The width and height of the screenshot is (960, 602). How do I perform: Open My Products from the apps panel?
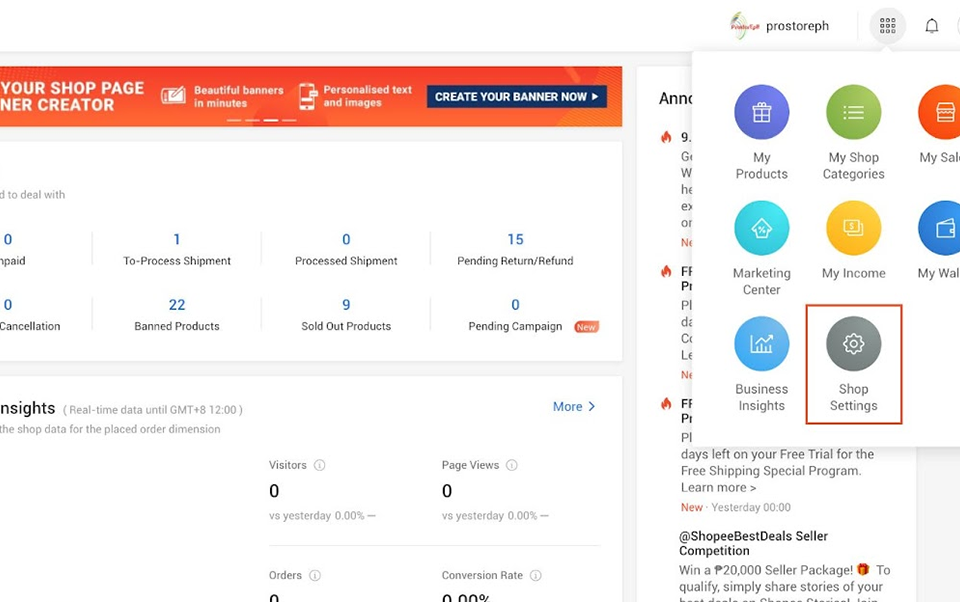click(762, 132)
